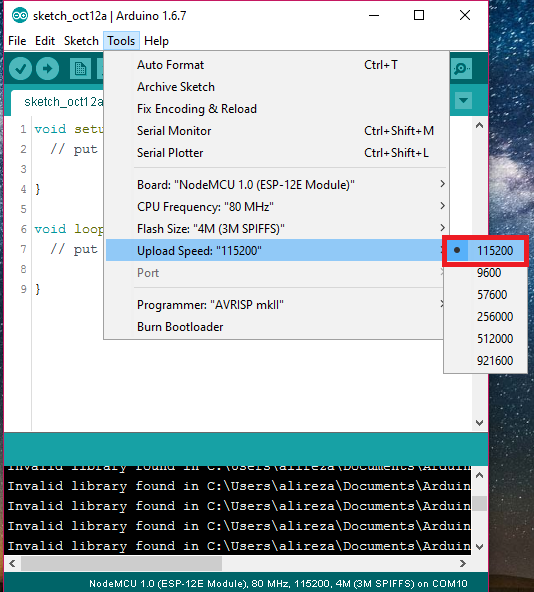
Task: Close the Arduino window
Action: point(465,15)
